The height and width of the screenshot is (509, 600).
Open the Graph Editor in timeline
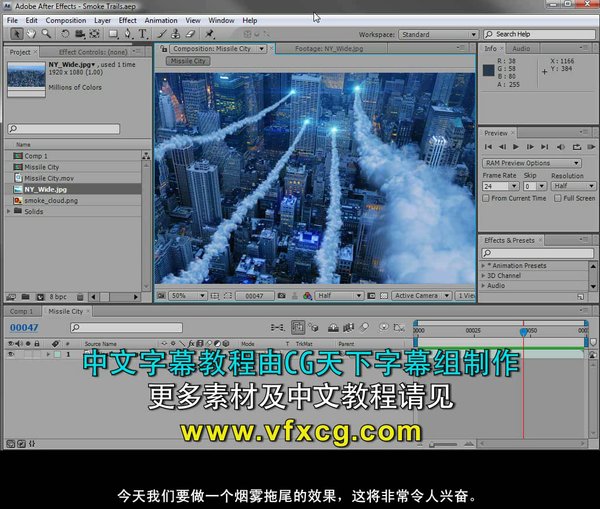399,328
